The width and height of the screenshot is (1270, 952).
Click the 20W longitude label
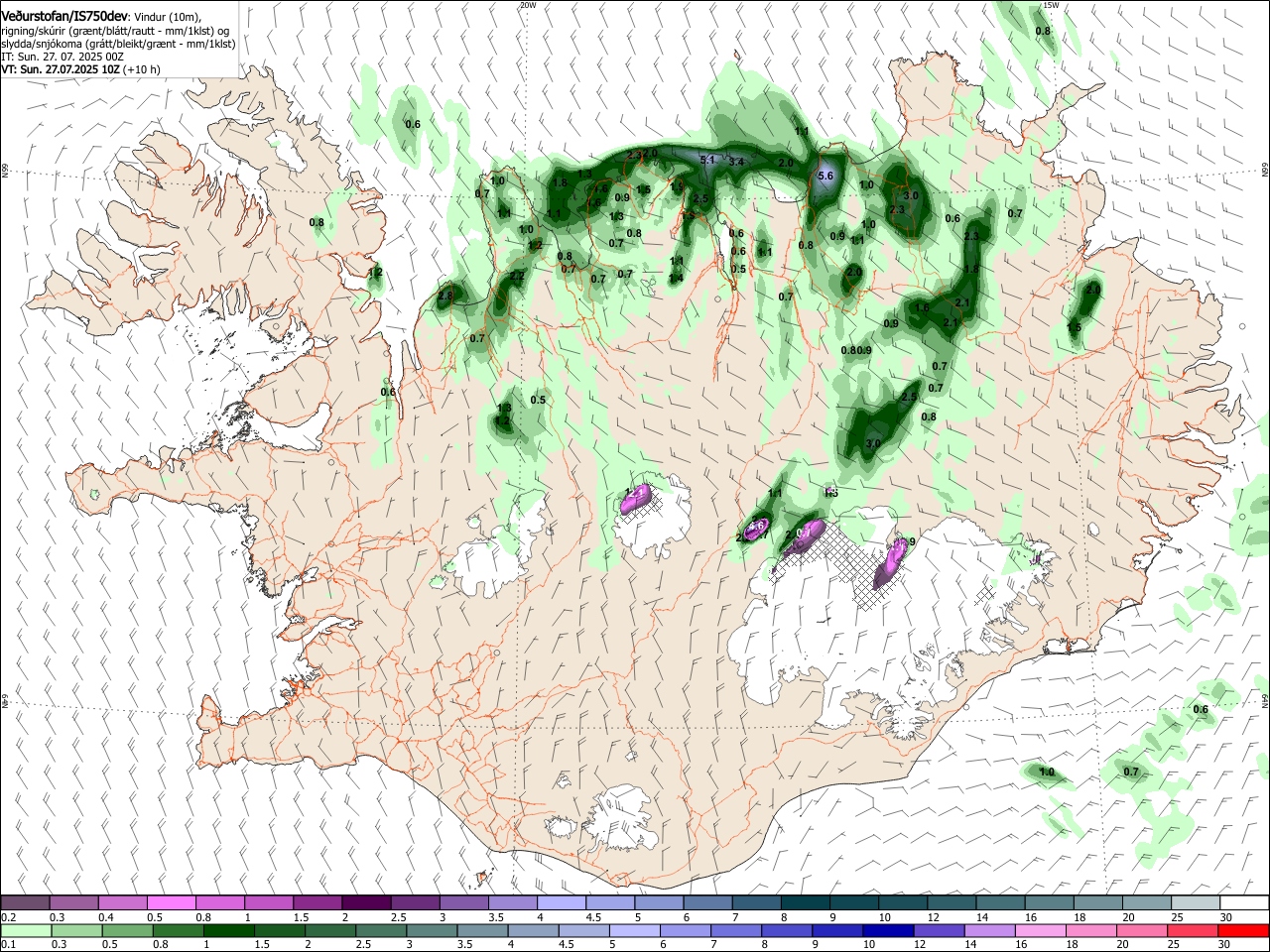(x=528, y=5)
